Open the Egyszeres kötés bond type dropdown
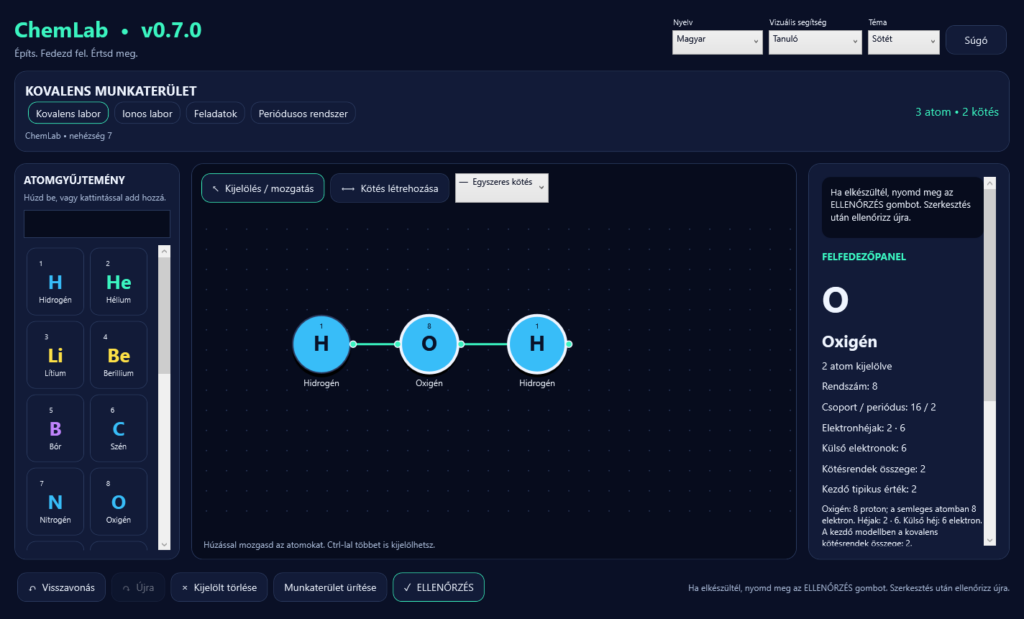This screenshot has width=1024, height=619. (502, 188)
